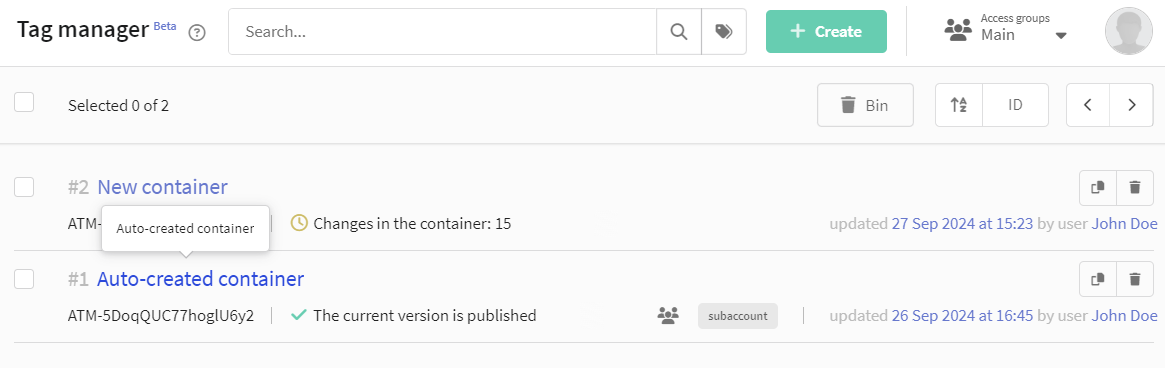This screenshot has width=1165, height=368.
Task: Go to next page with right chevron
Action: [x=1132, y=105]
